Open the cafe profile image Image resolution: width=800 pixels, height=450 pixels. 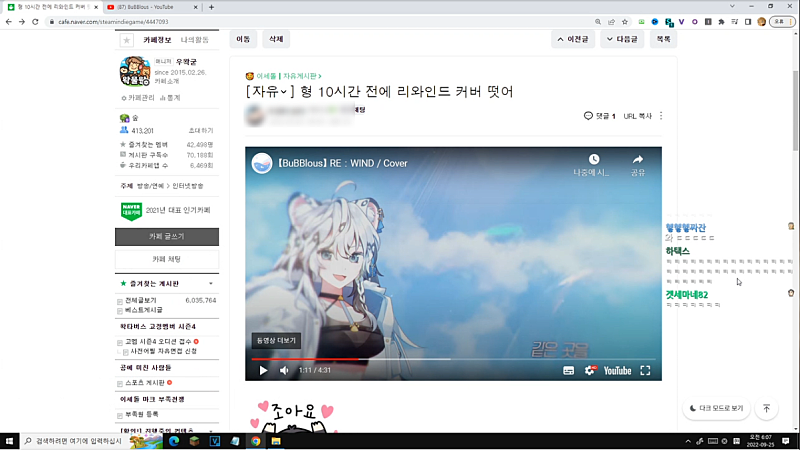point(135,71)
